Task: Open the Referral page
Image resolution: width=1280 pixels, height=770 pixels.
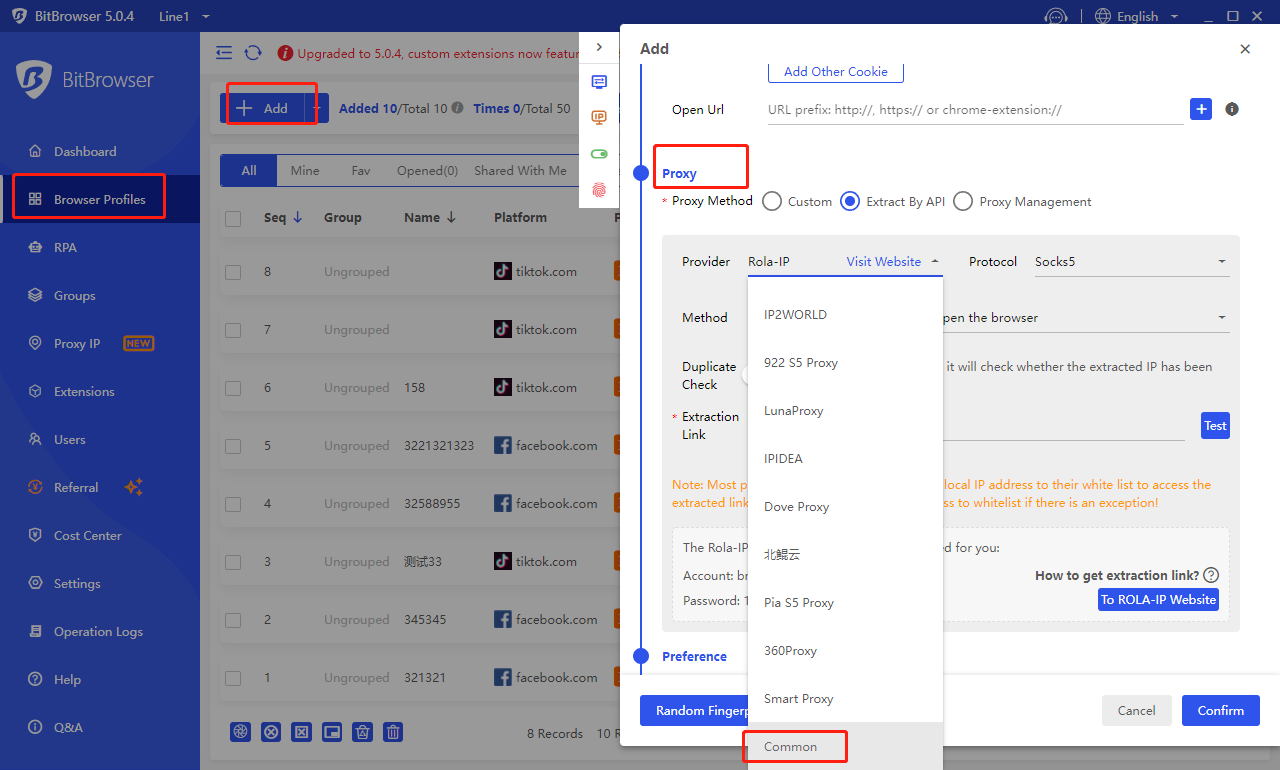Action: click(76, 487)
